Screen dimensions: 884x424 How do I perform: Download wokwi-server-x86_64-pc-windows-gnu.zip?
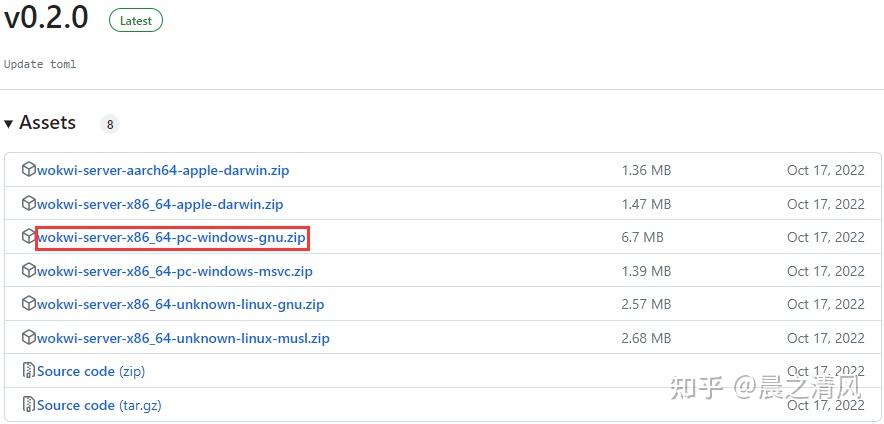click(171, 238)
